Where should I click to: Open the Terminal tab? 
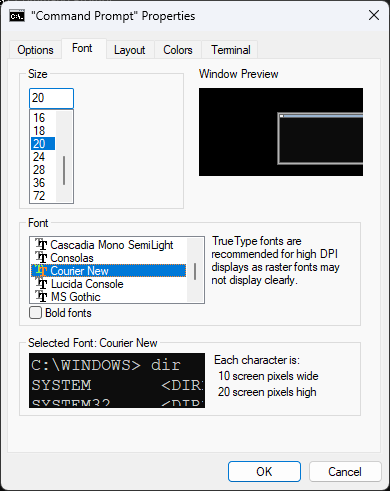pyautogui.click(x=231, y=50)
